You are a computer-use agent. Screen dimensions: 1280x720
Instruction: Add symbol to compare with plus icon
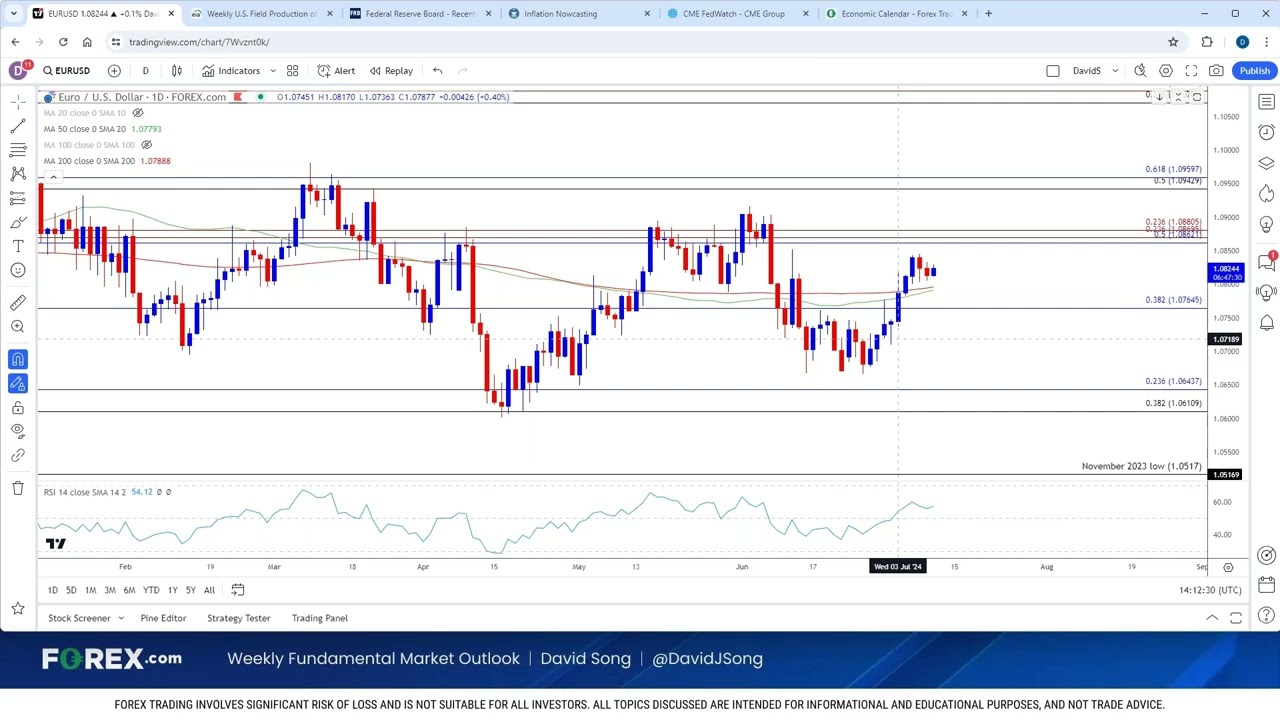pos(114,71)
